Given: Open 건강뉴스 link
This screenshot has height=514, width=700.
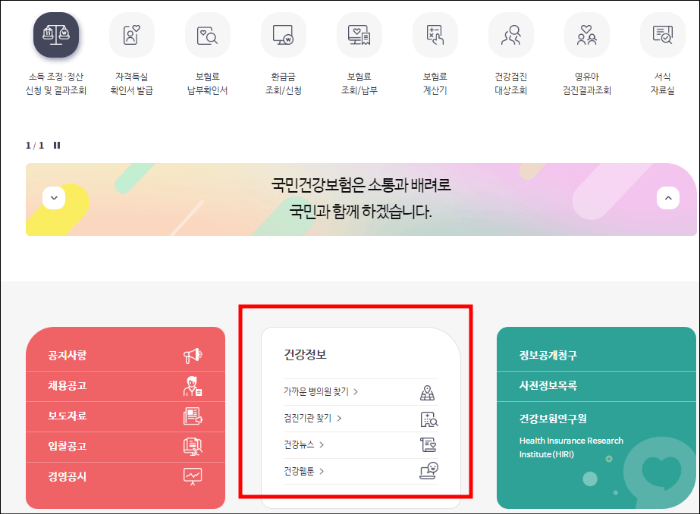Looking at the screenshot, I should point(304,445).
